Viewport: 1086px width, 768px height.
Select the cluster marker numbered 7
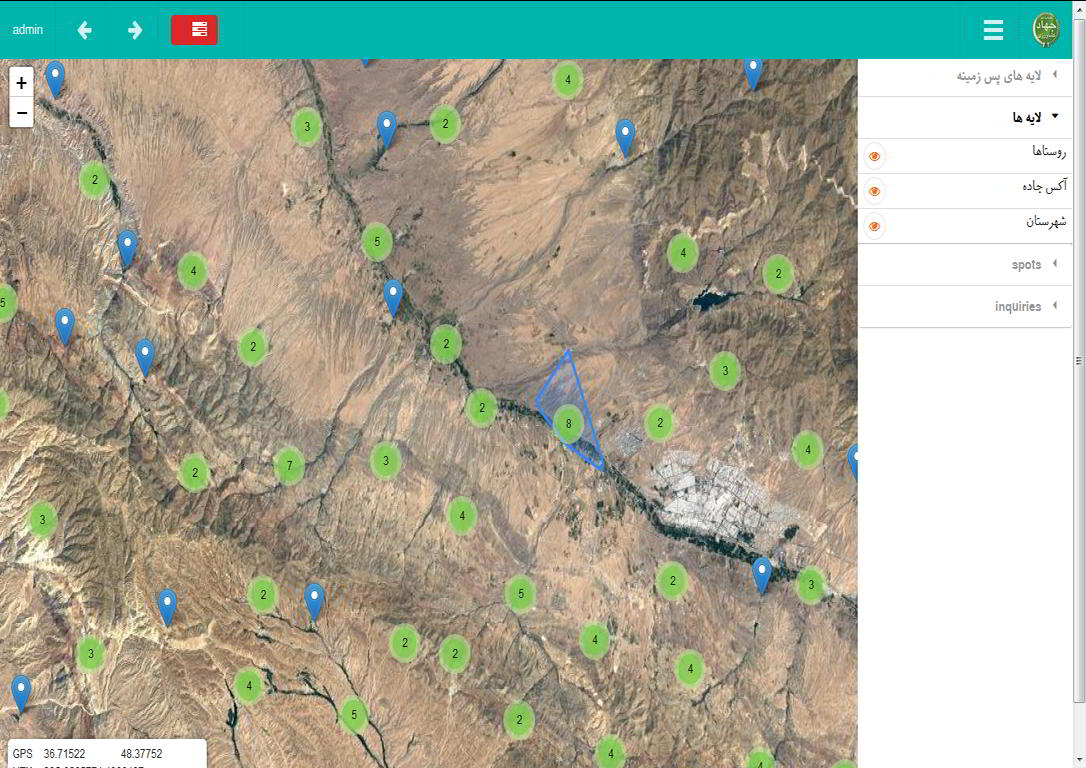(x=290, y=465)
